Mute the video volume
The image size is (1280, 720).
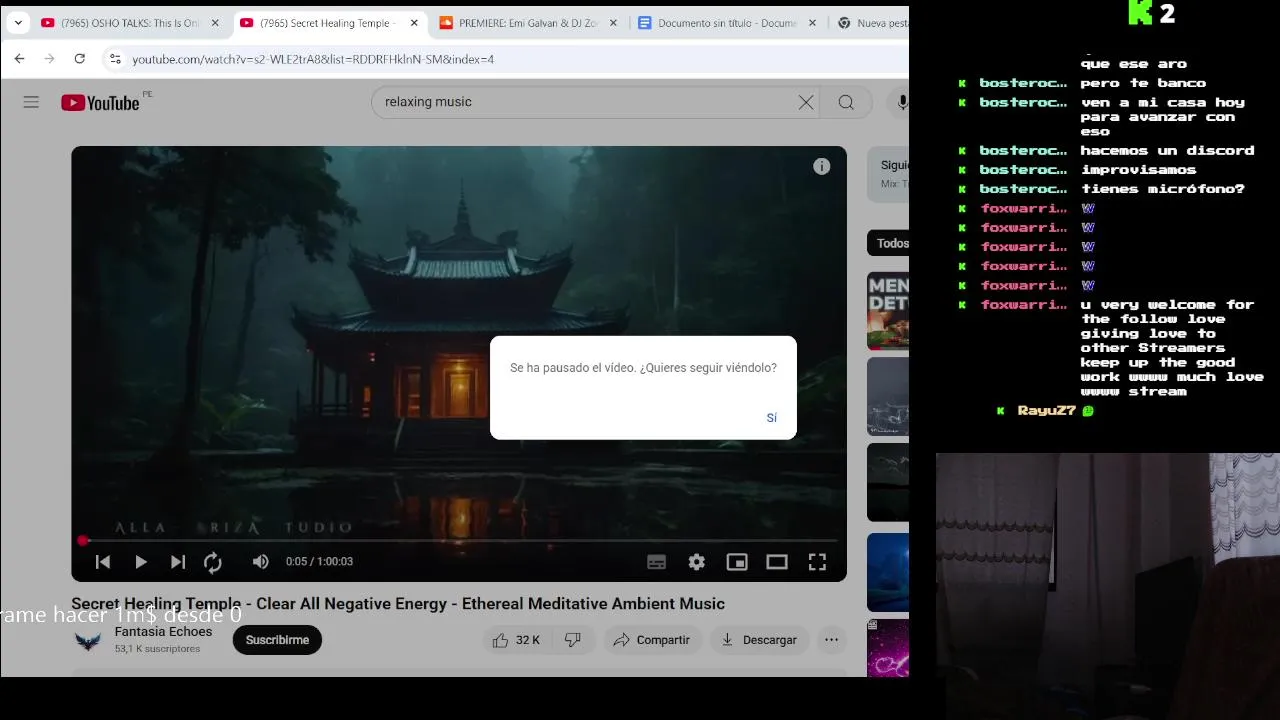[x=261, y=562]
